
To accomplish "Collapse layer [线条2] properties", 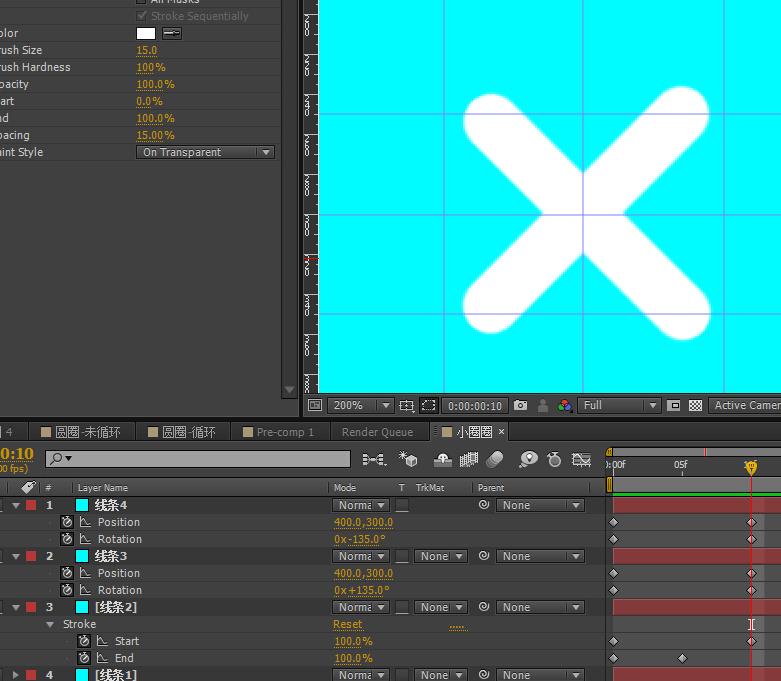I will pos(16,608).
